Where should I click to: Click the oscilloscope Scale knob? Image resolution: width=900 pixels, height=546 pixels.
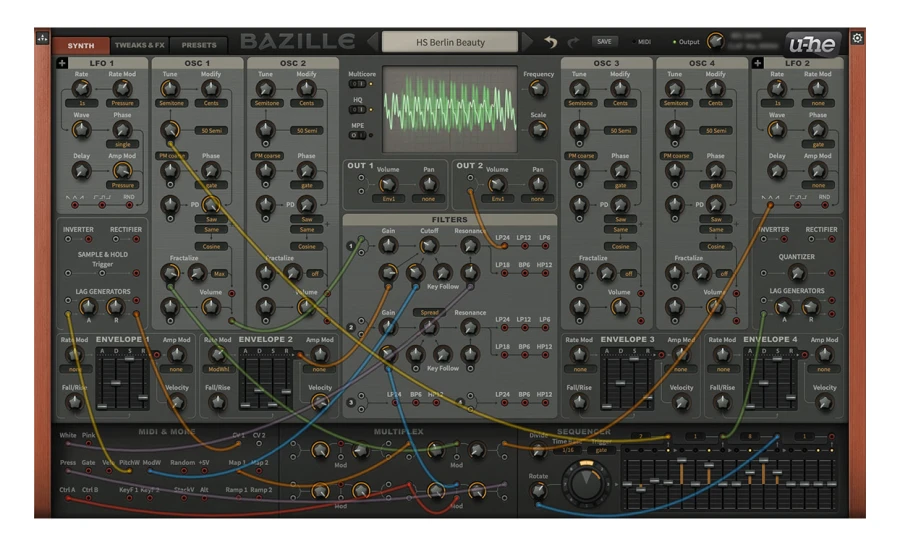click(538, 130)
